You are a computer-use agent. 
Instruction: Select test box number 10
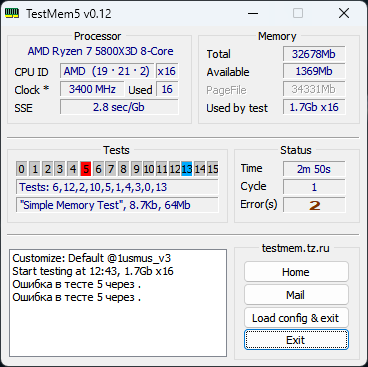[x=149, y=169]
